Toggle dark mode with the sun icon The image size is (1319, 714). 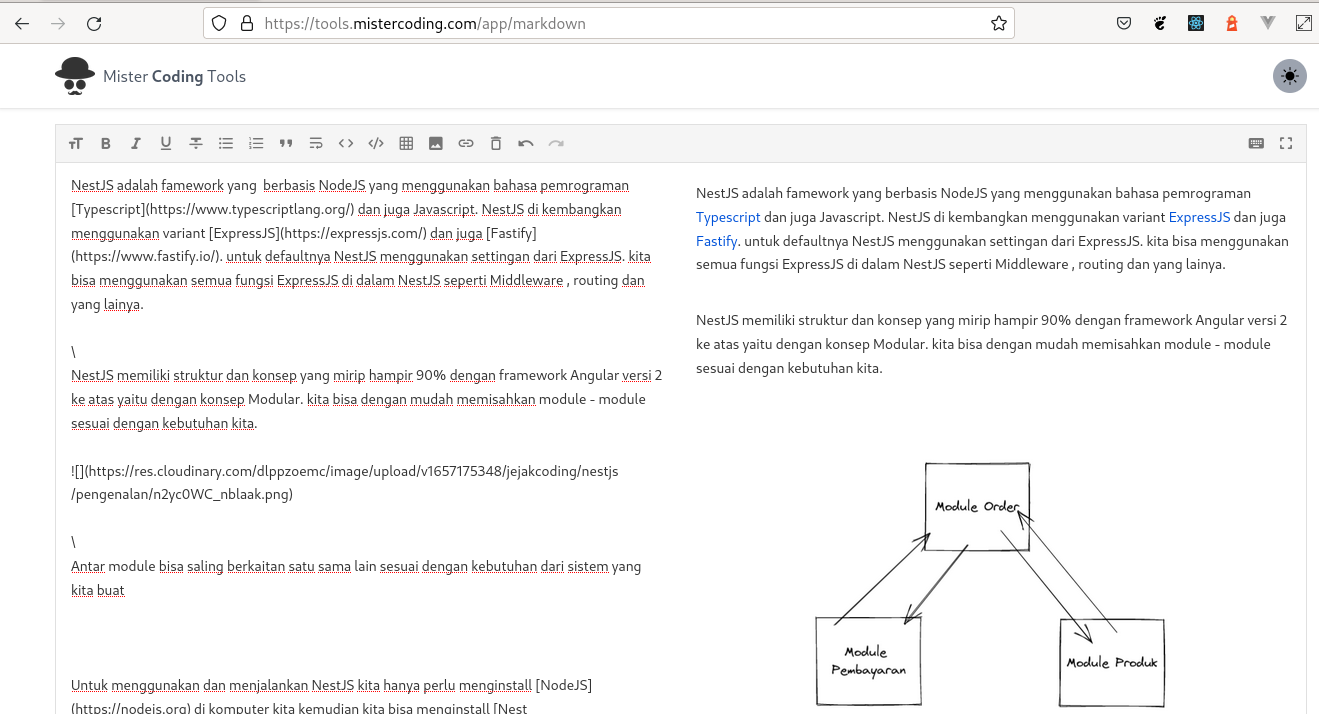1289,76
